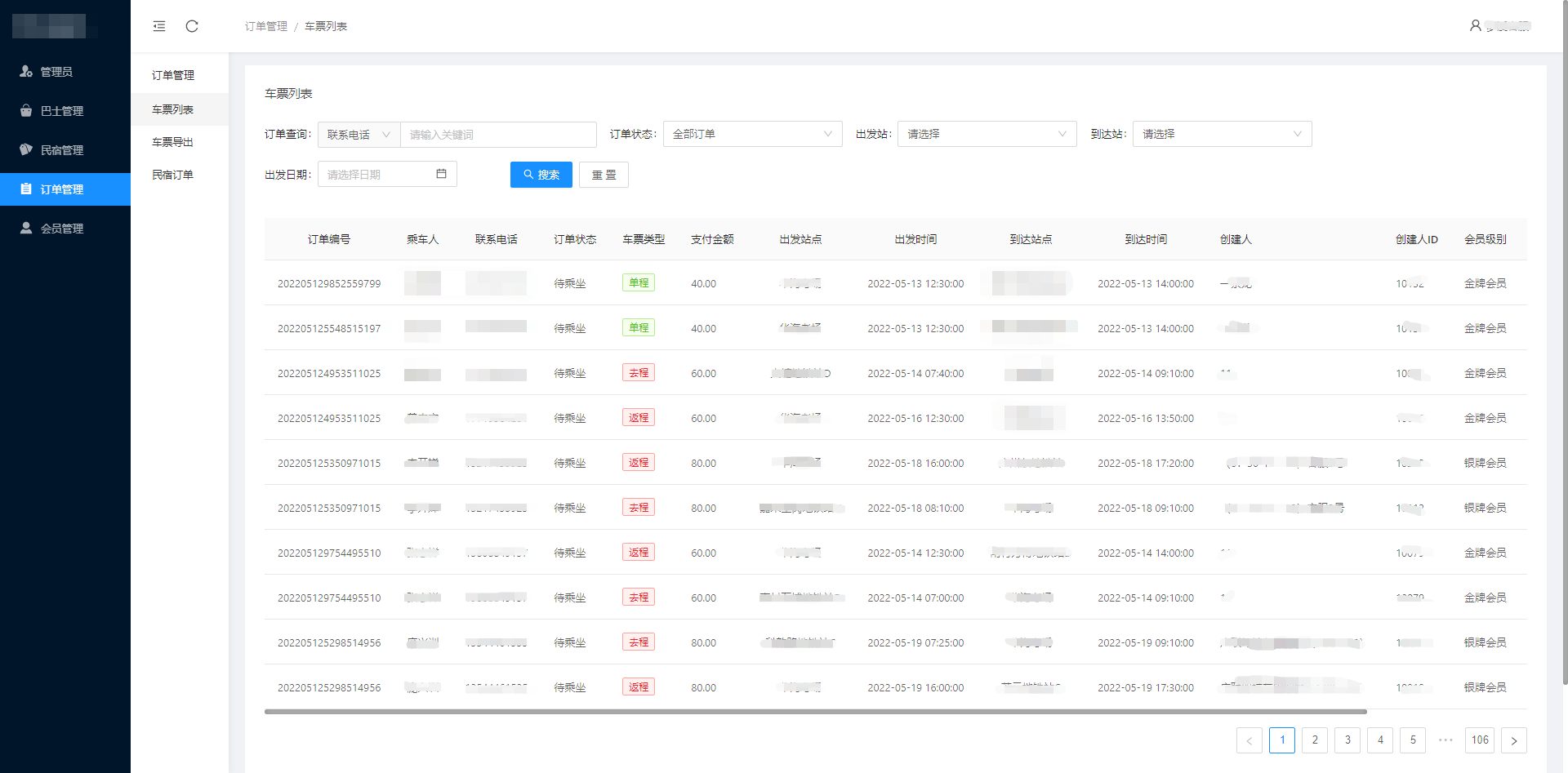Select 订单管理 in the dark sidebar
The width and height of the screenshot is (1568, 773).
pyautogui.click(x=65, y=189)
